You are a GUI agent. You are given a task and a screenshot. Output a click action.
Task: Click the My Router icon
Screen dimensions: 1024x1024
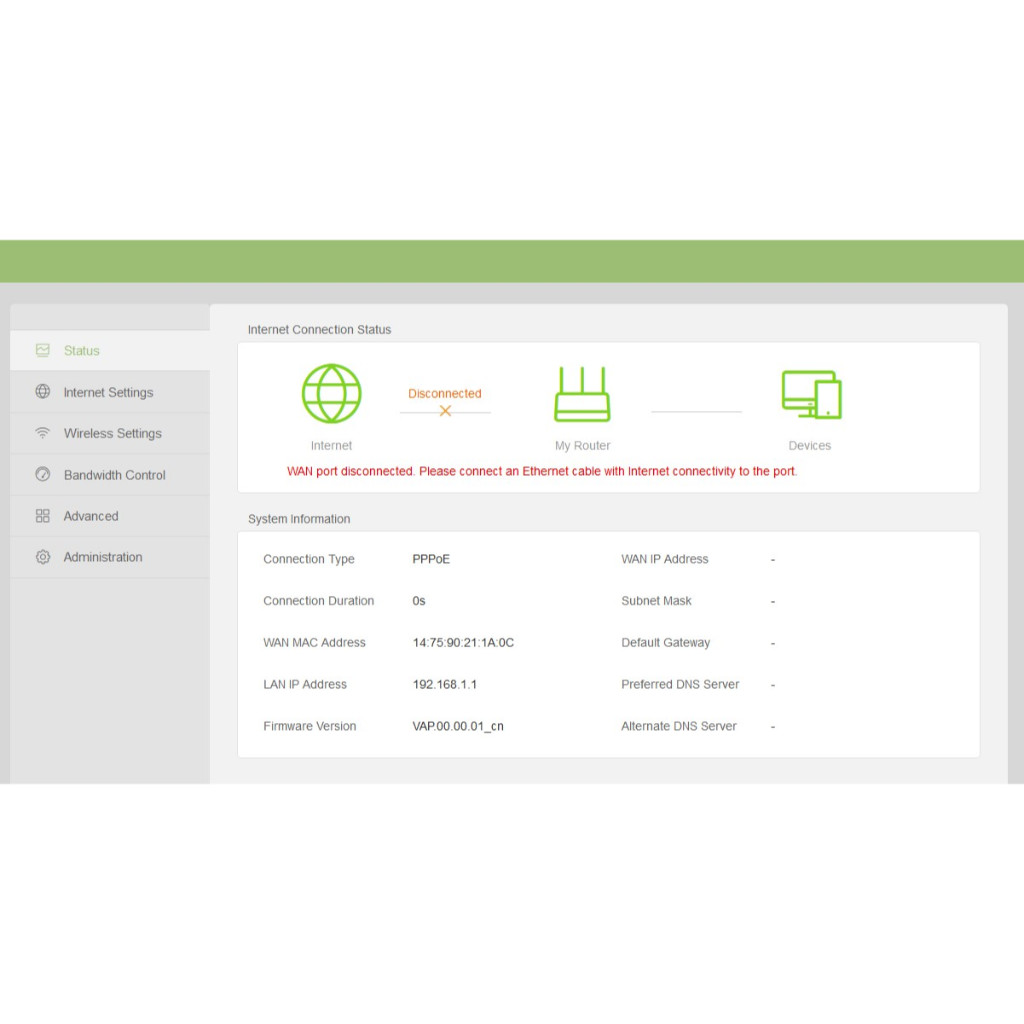coord(582,394)
